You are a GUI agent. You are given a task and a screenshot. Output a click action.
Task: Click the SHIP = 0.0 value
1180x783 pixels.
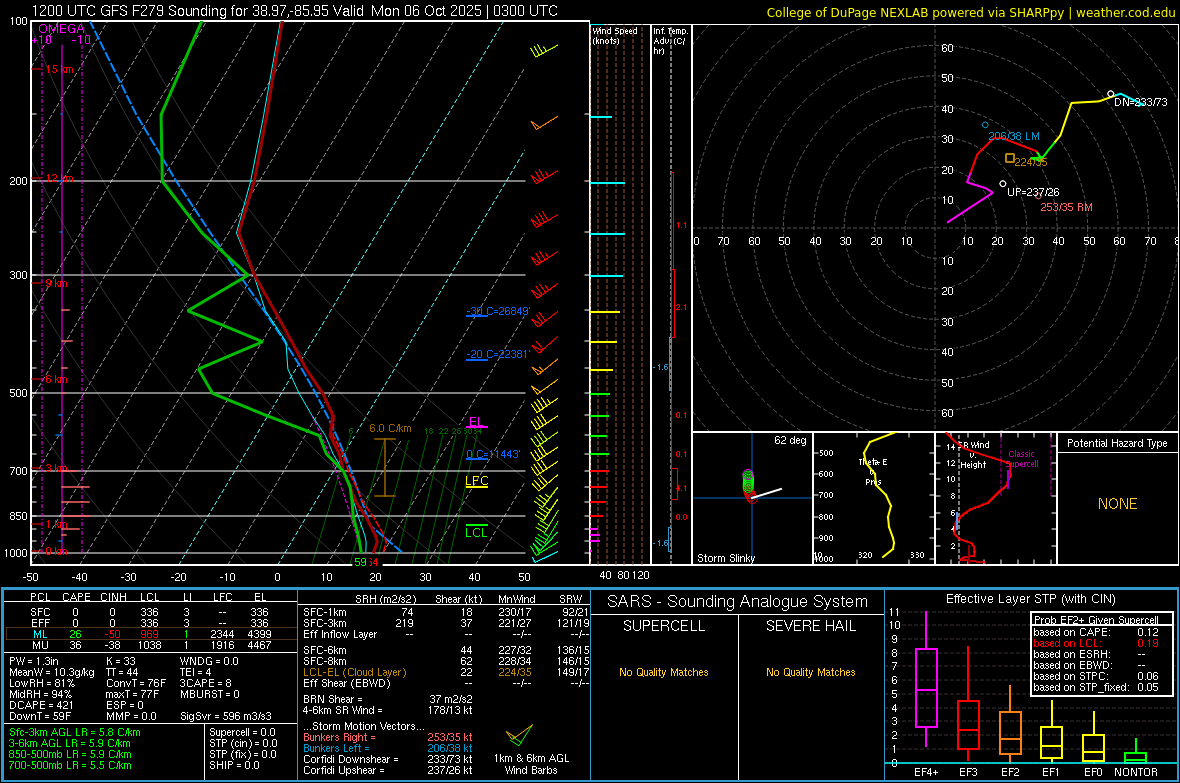[234, 765]
